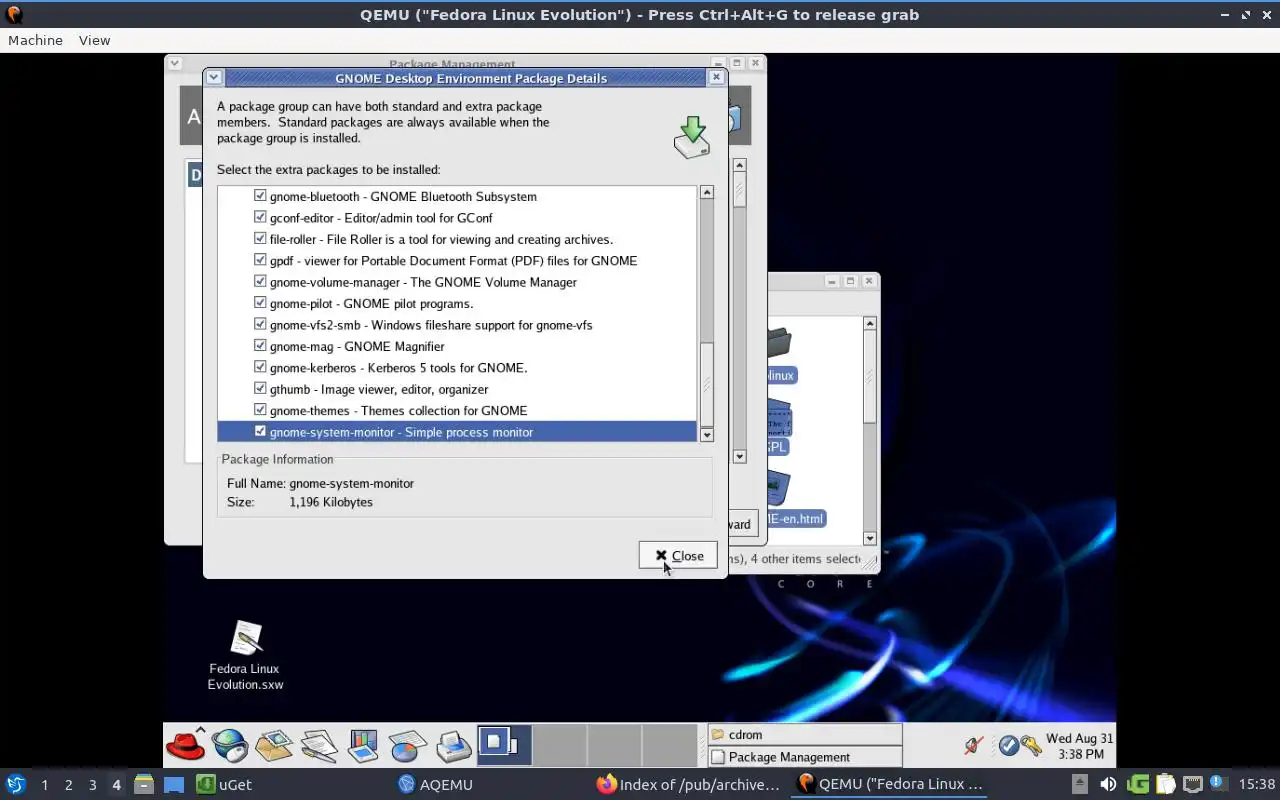The height and width of the screenshot is (800, 1280).
Task: Toggle gnome-themes checkbox
Action: (260, 410)
